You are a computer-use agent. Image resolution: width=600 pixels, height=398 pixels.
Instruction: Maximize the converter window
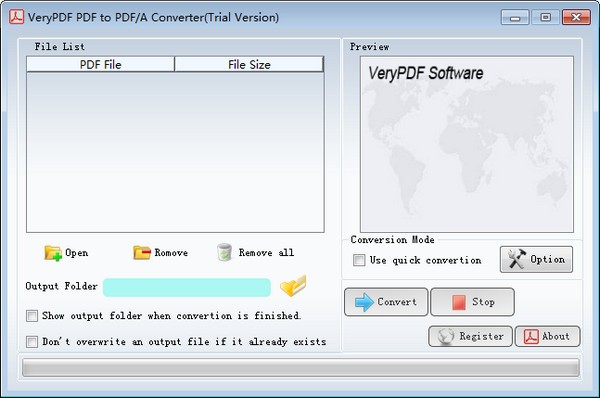click(546, 17)
